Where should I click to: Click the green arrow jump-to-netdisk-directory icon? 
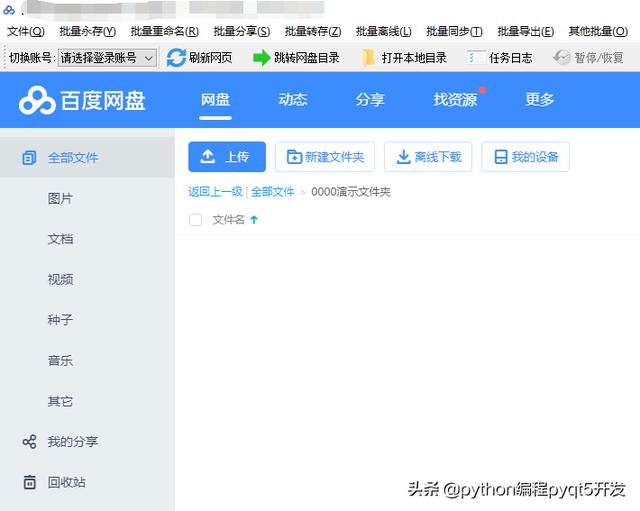(262, 58)
